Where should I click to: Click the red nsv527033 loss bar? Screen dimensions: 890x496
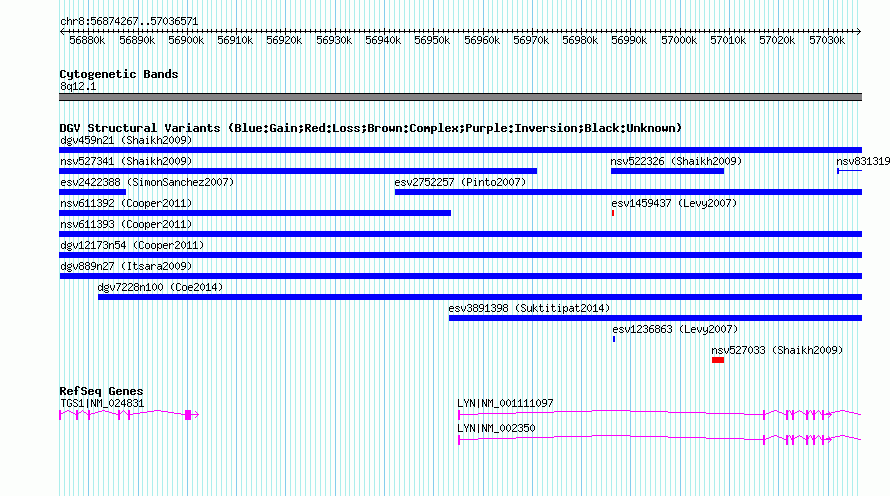pyautogui.click(x=718, y=360)
